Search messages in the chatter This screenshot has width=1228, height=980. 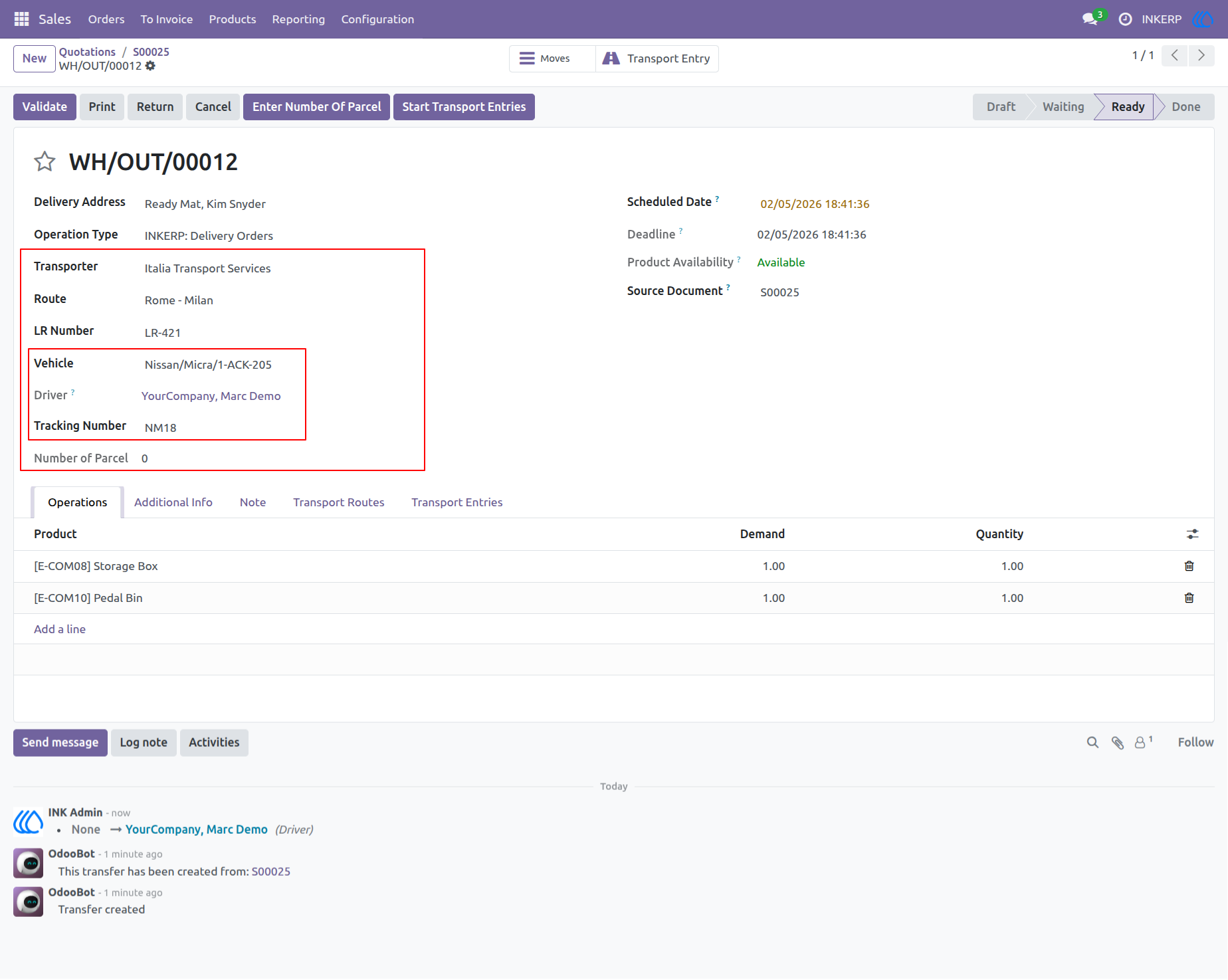tap(1092, 743)
